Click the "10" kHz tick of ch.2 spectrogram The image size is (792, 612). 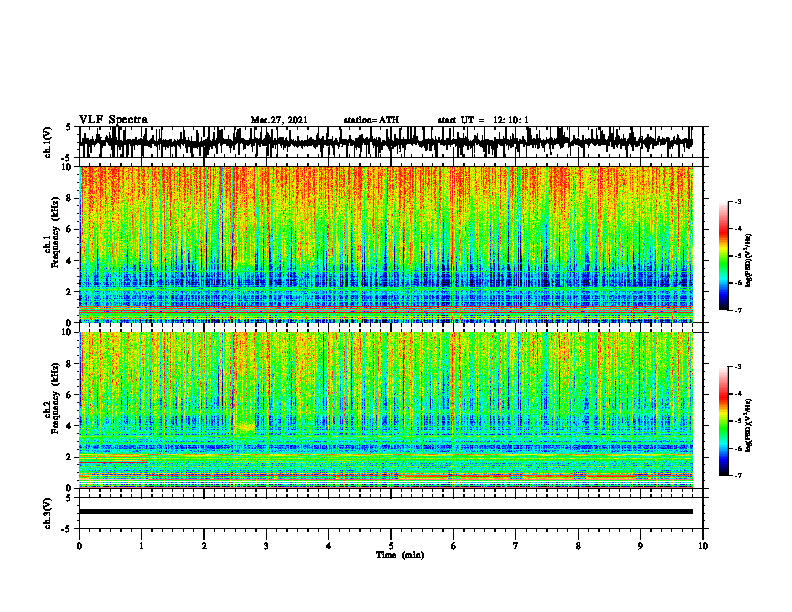[69, 332]
